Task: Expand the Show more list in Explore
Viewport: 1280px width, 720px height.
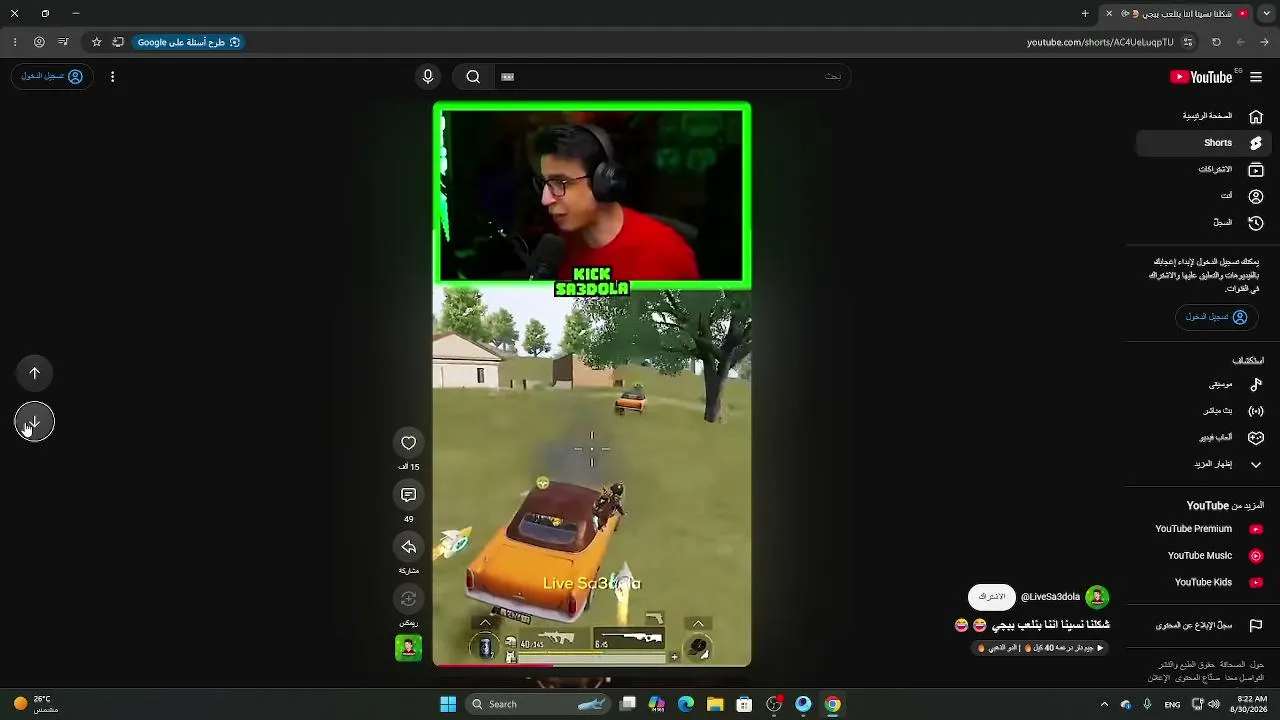Action: click(1204, 464)
